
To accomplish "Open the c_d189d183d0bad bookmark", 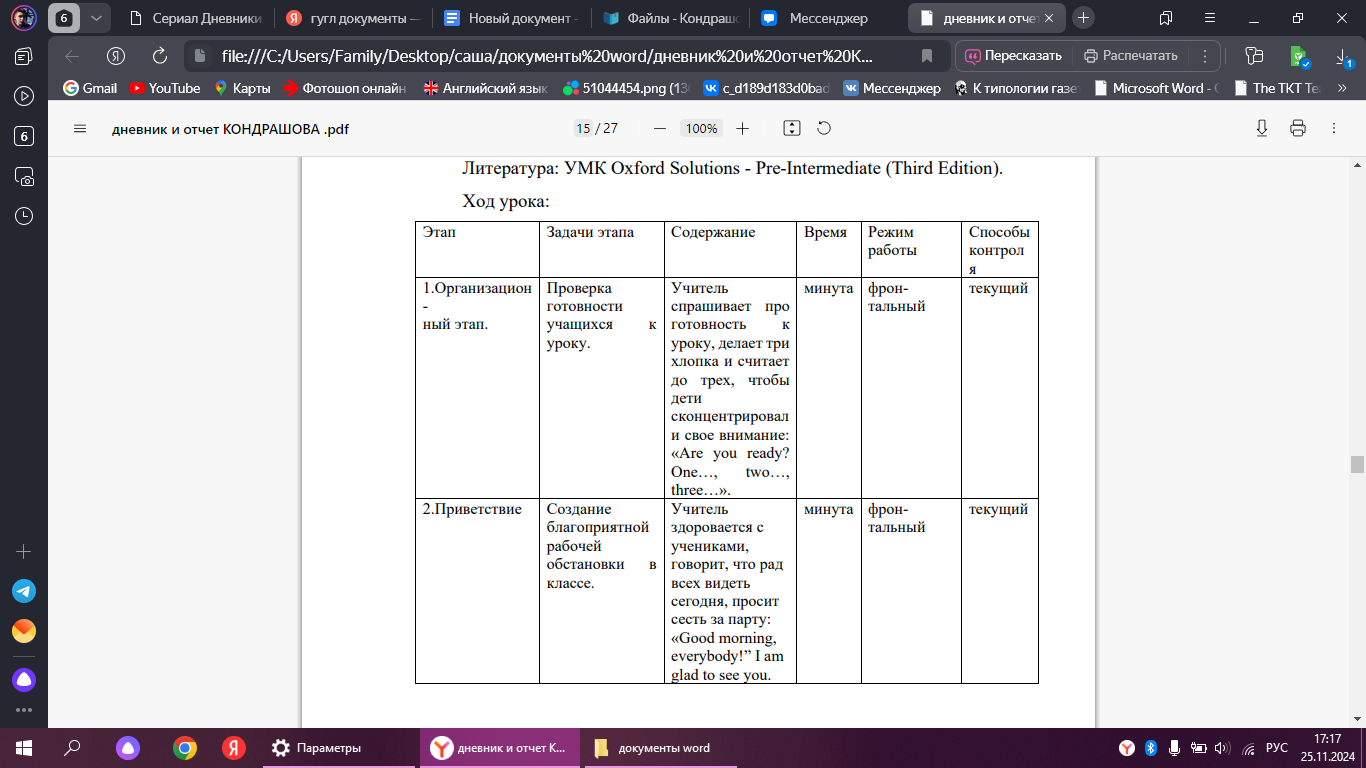I will pyautogui.click(x=766, y=88).
